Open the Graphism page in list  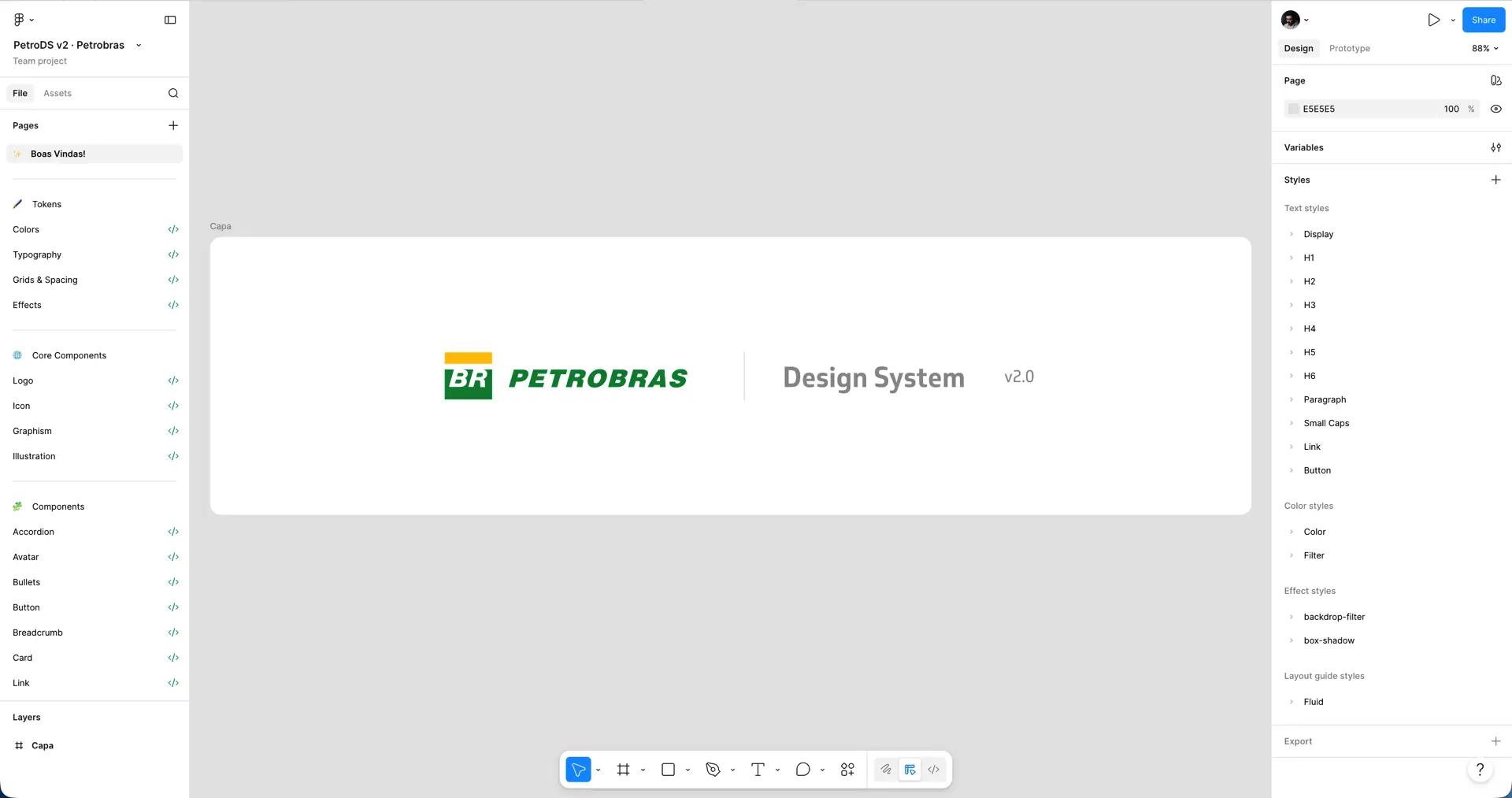click(32, 431)
